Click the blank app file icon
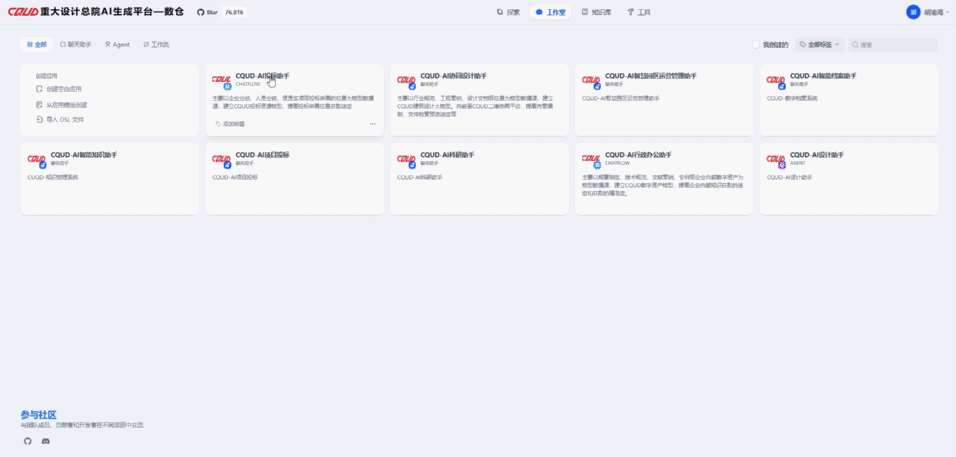956x457 pixels. click(39, 89)
